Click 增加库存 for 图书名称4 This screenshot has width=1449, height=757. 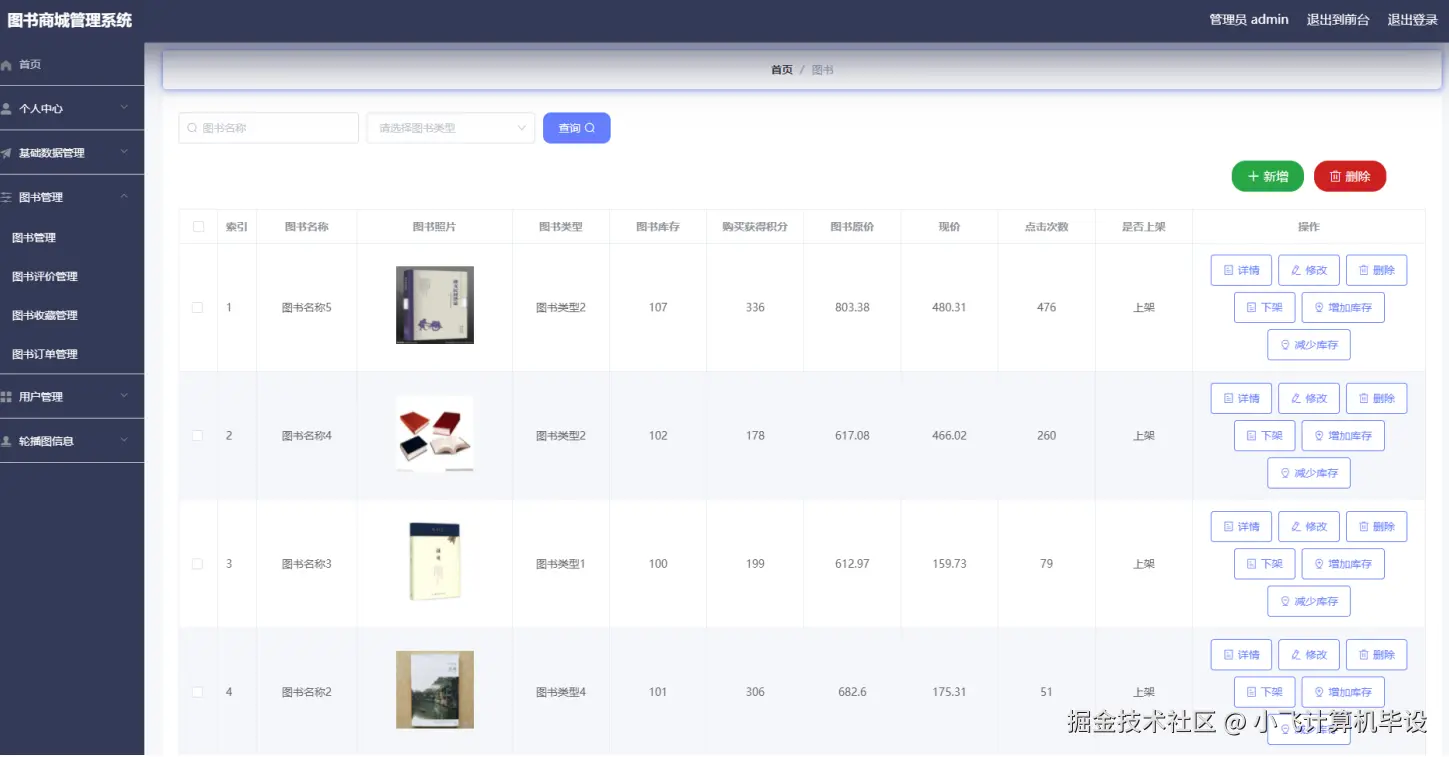point(1343,436)
